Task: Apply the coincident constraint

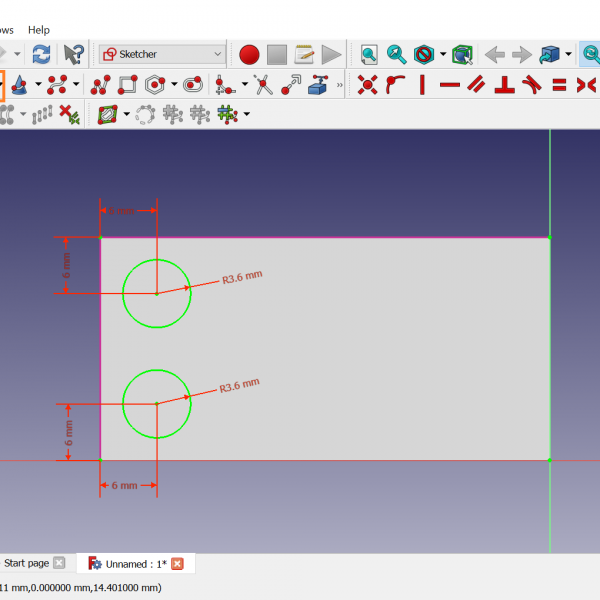Action: coord(368,85)
